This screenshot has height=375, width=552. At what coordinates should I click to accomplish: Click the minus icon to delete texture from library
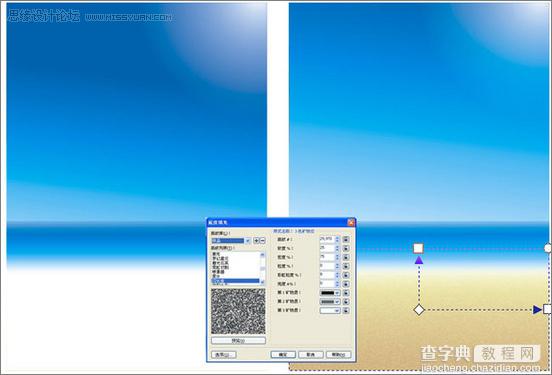pos(262,240)
